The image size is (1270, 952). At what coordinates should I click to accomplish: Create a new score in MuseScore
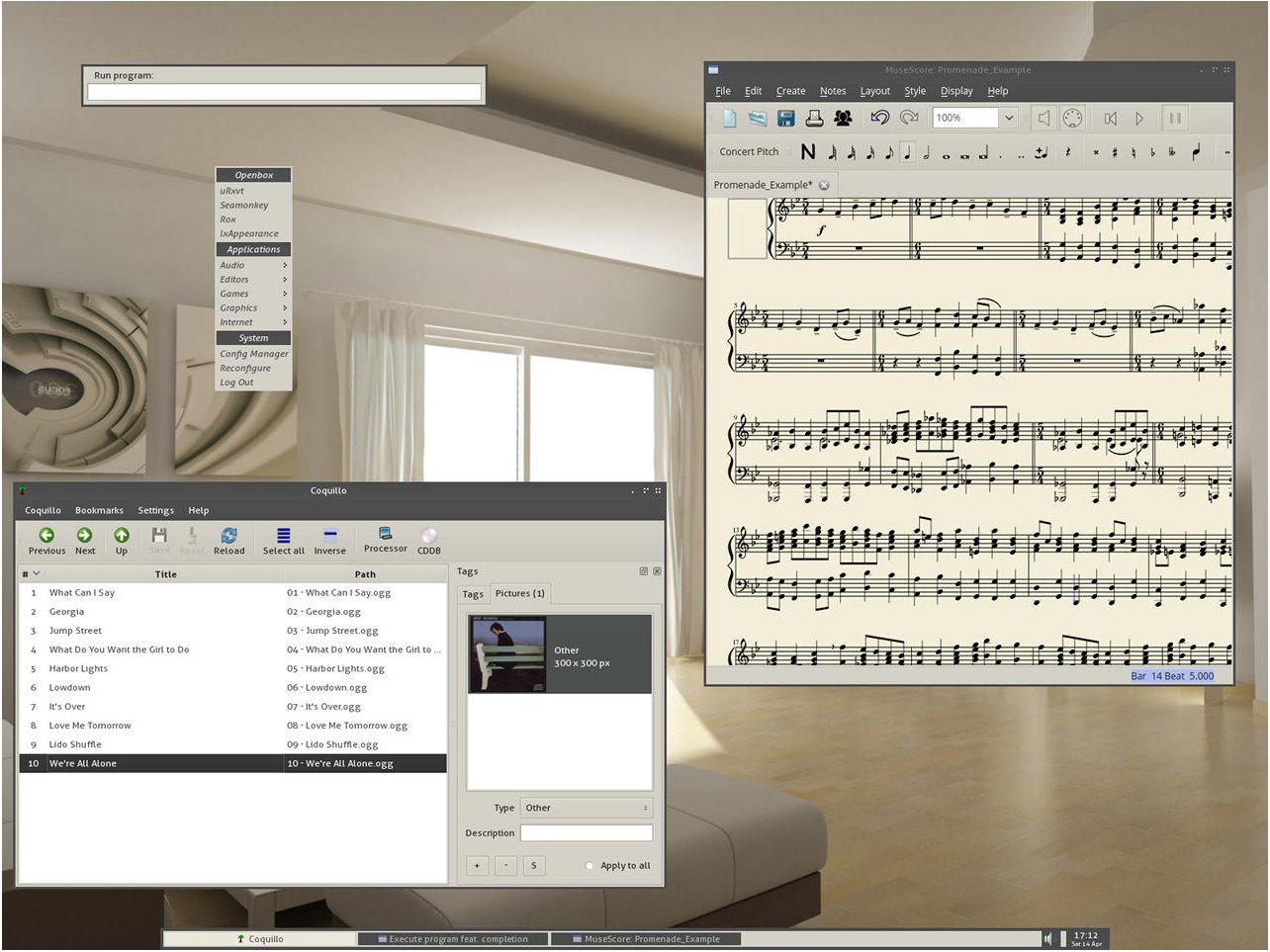[x=730, y=119]
